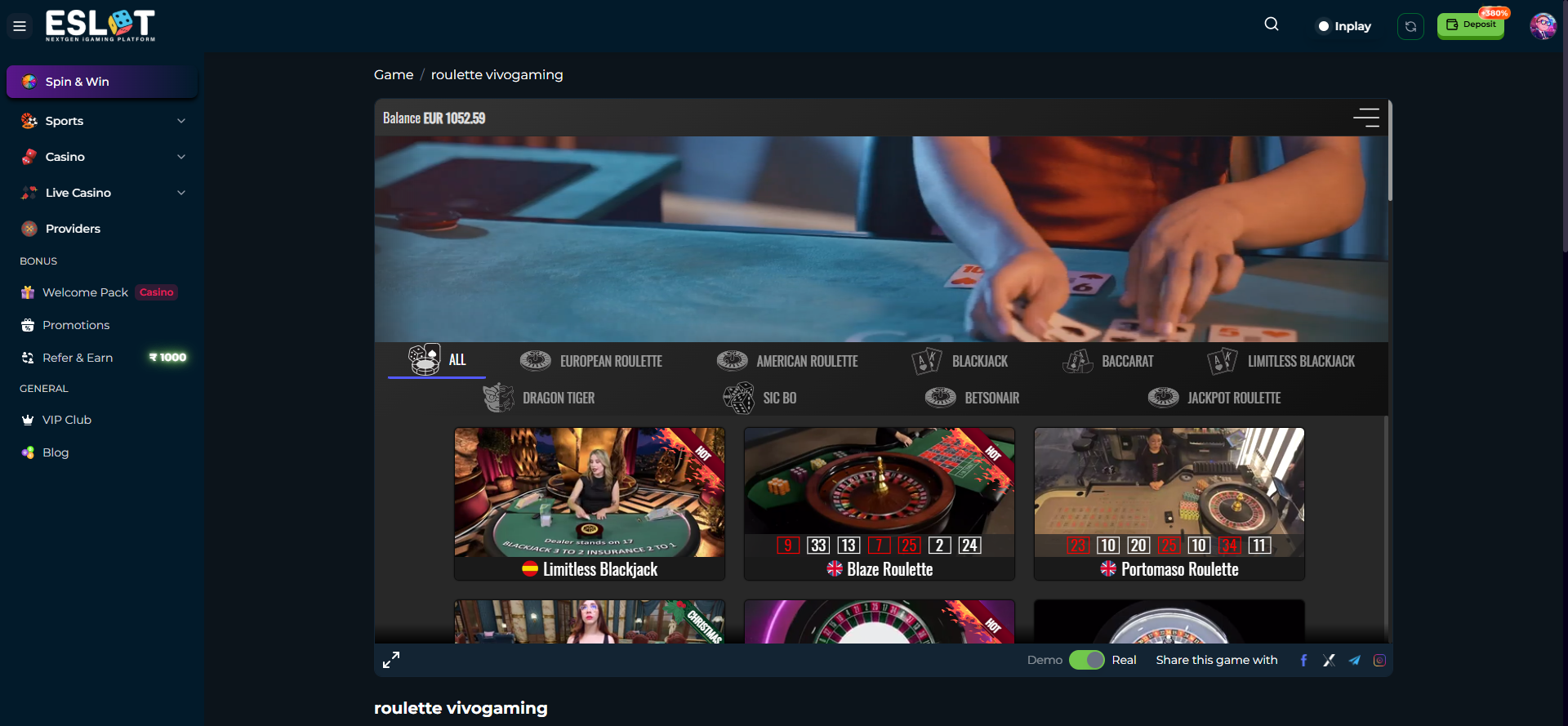Select the Jackpot Roulette tab
1568x726 pixels.
point(1214,398)
